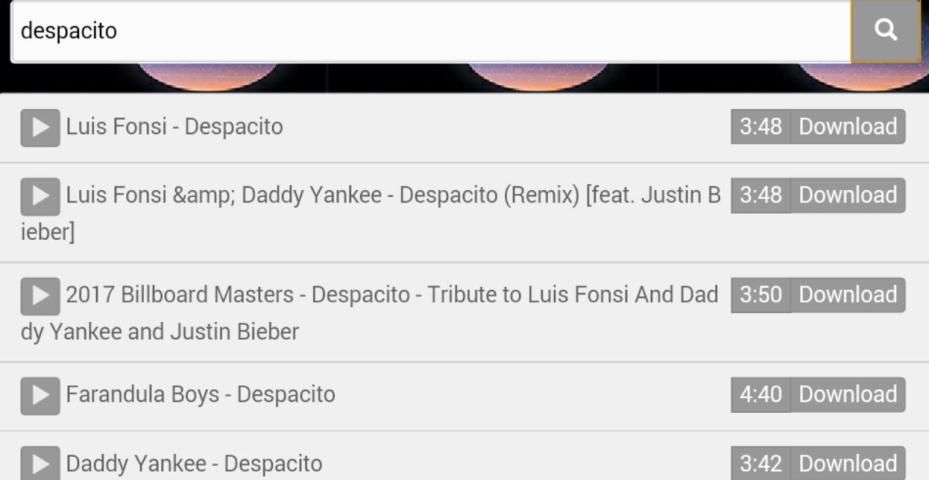The image size is (929, 480).
Task: Play Luis Fonsi - Despacito track
Action: (x=40, y=127)
